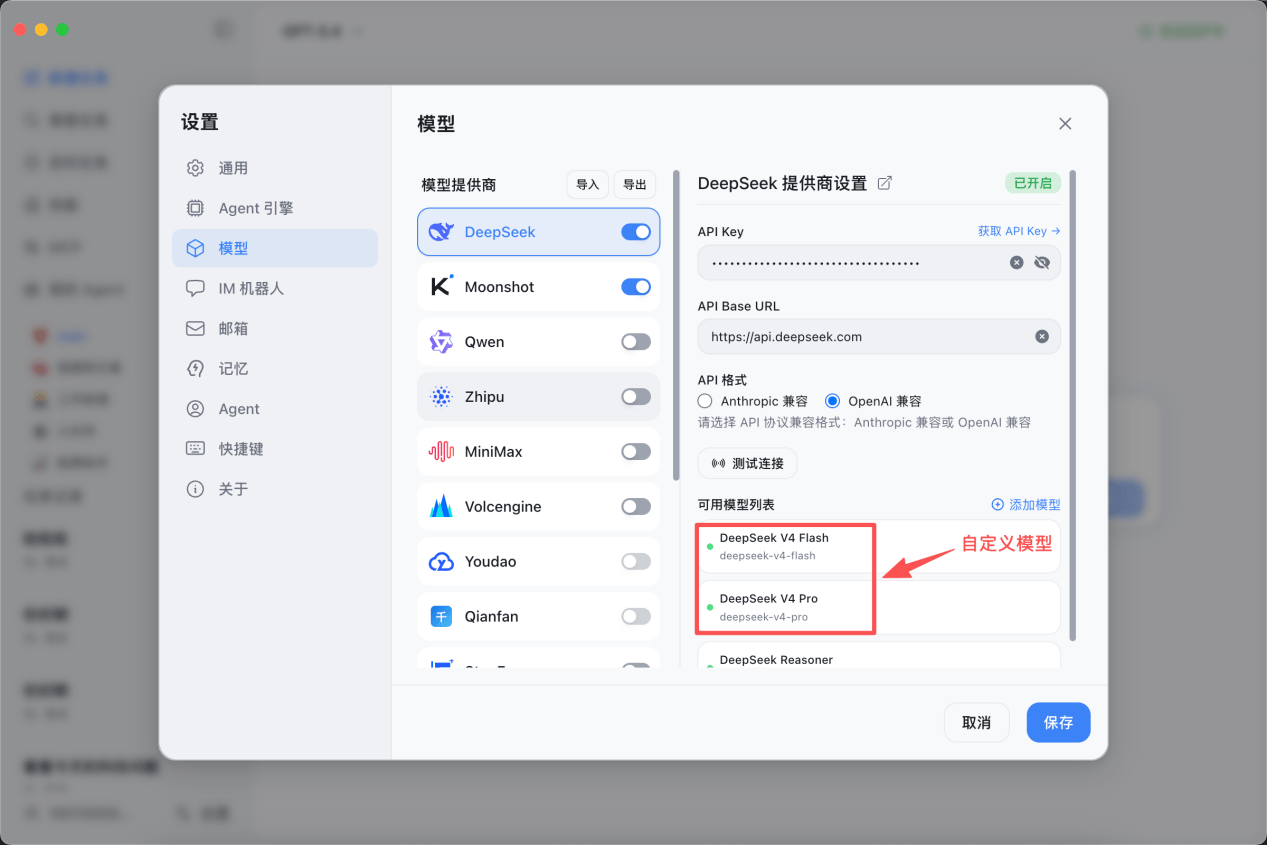Open the Agent 引擎 settings section
This screenshot has width=1267, height=845.
click(275, 208)
